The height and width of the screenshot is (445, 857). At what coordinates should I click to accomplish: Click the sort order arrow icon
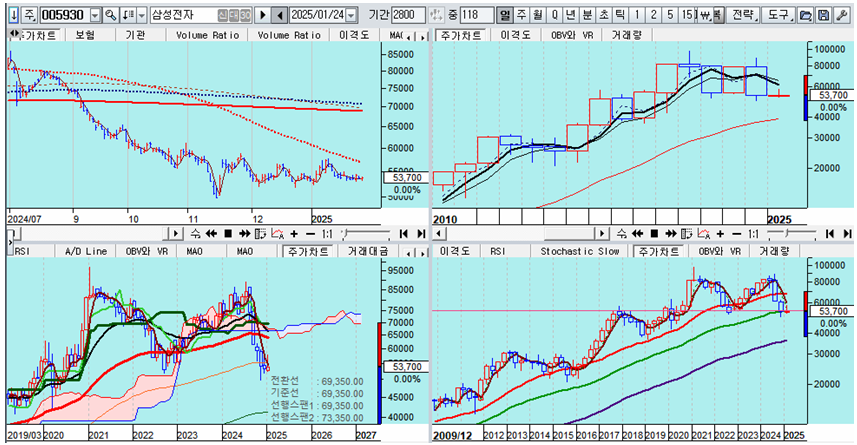click(127, 15)
